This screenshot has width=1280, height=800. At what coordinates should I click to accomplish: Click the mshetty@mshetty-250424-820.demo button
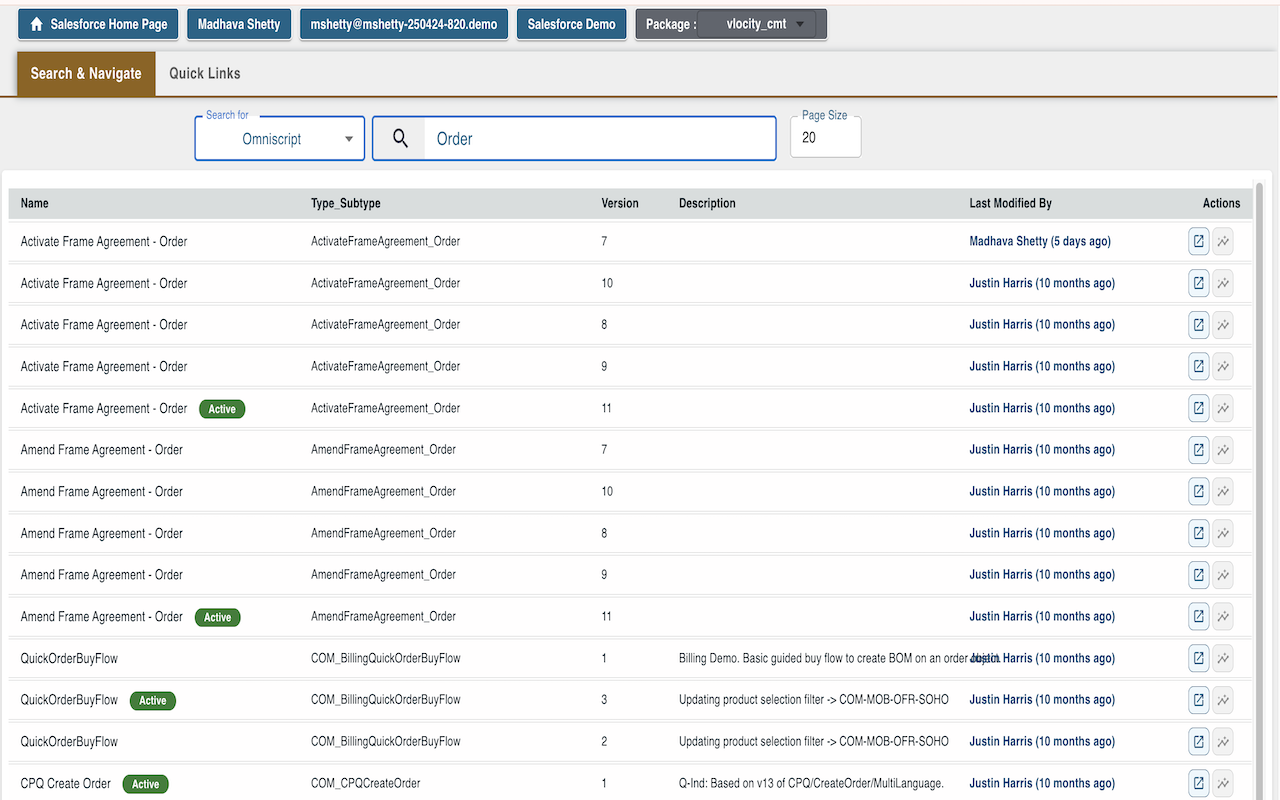(404, 24)
